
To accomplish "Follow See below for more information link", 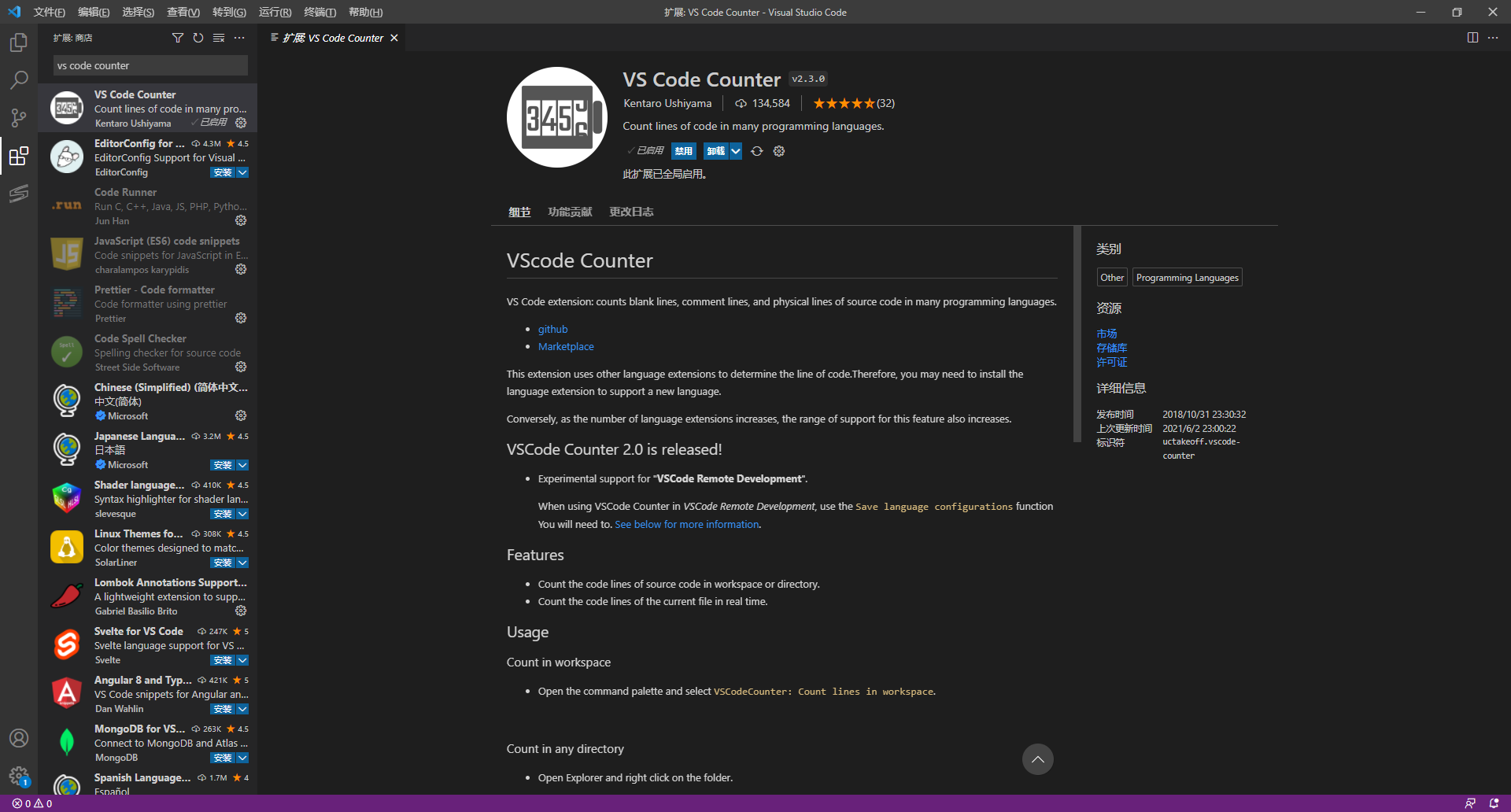I will click(687, 524).
